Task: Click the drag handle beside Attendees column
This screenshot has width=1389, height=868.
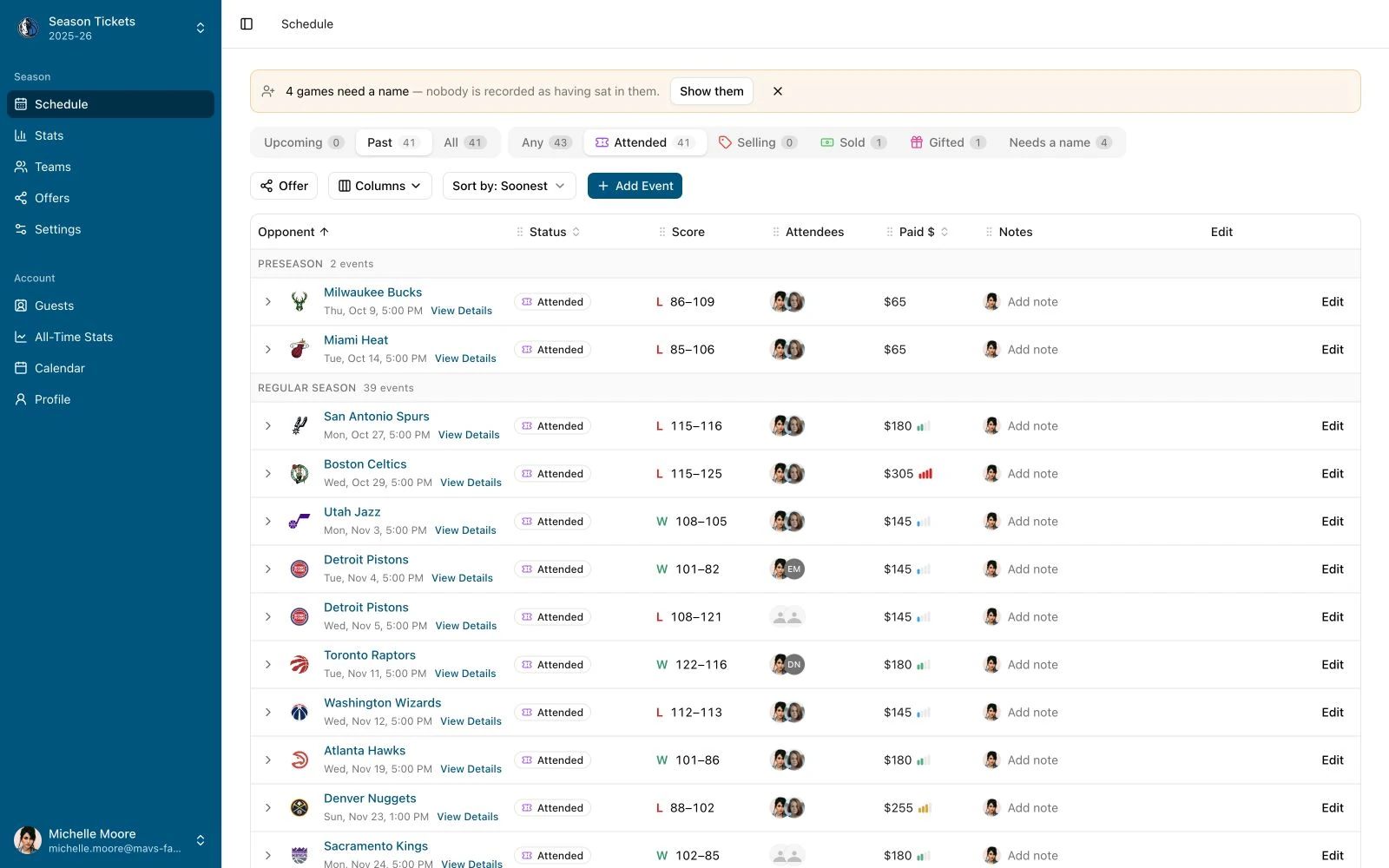Action: (x=776, y=232)
